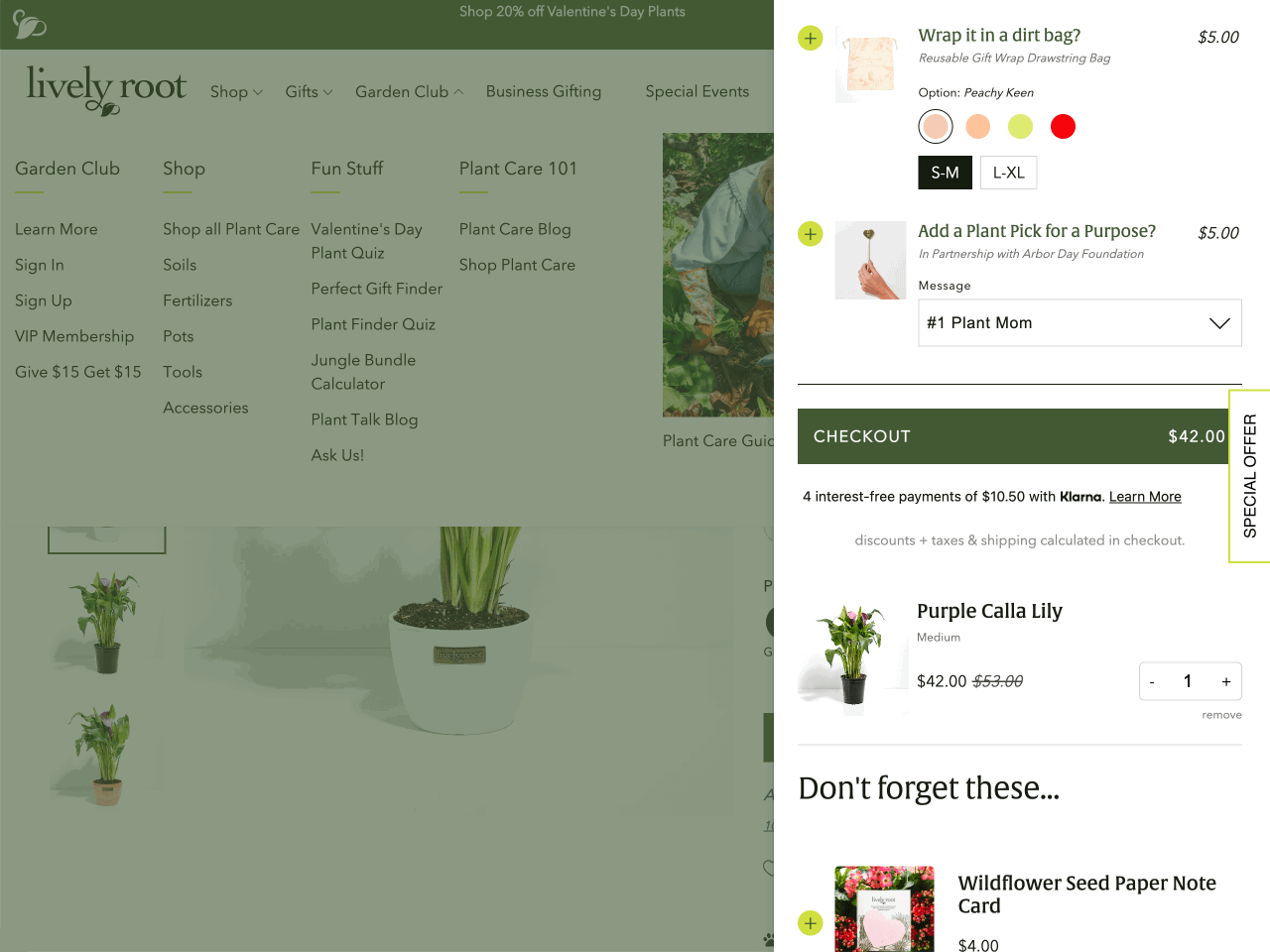
Task: Click the Lively Root logo
Action: 106,89
